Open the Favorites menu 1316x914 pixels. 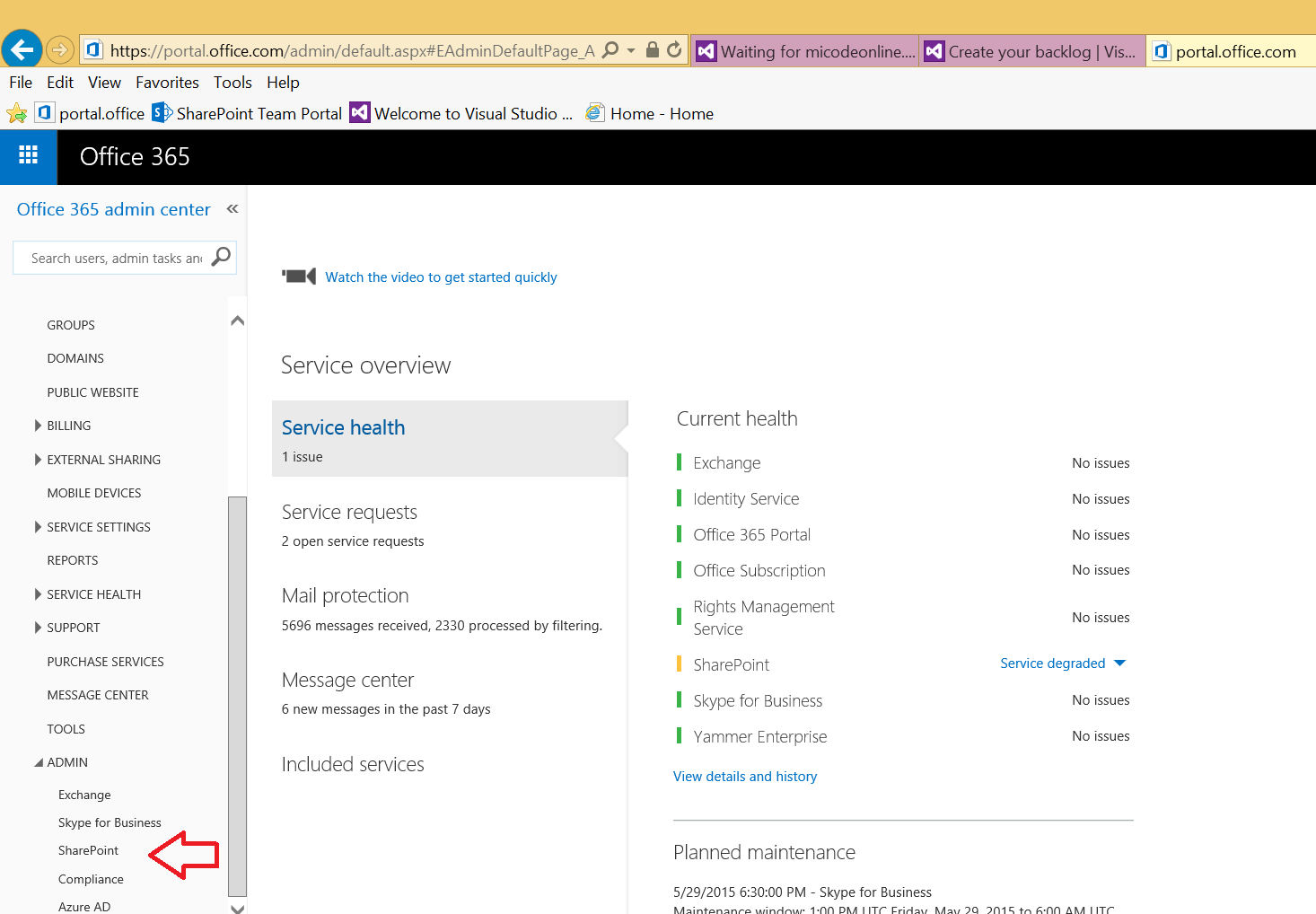[x=167, y=82]
